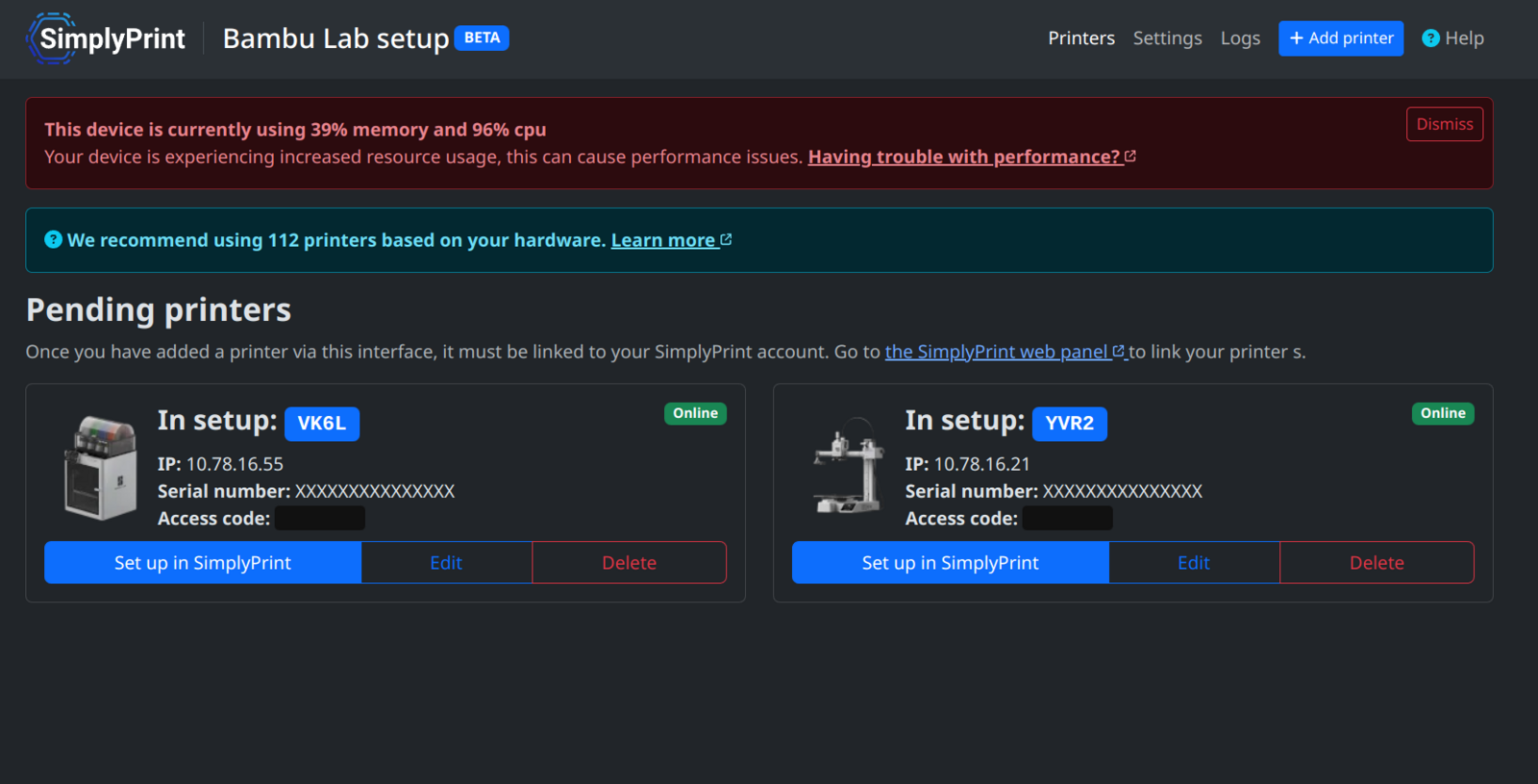Click the hidden access code for VK6L
1538x784 pixels.
(320, 519)
